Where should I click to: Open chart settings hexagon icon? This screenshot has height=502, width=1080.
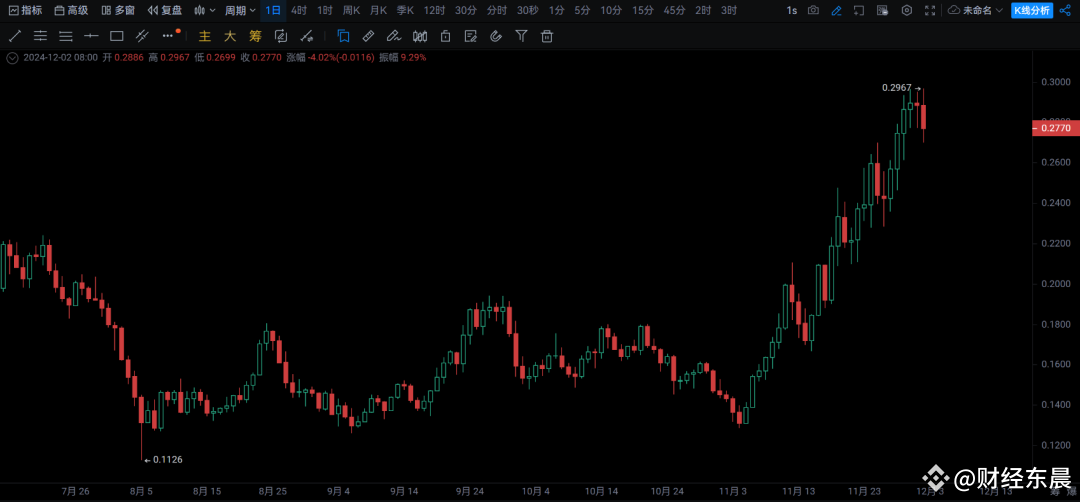pos(907,10)
